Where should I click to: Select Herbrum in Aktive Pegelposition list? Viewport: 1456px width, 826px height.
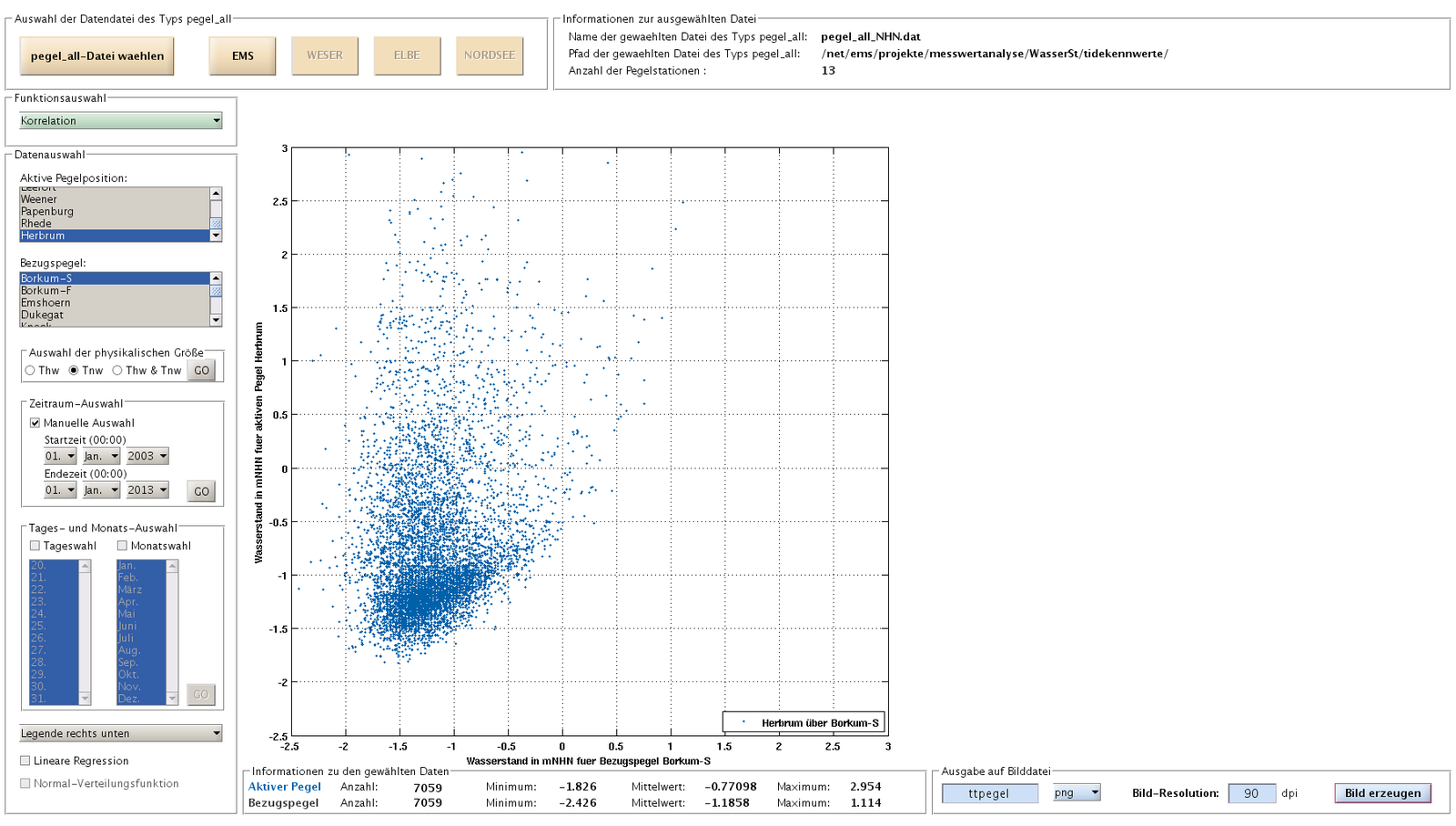click(x=115, y=236)
